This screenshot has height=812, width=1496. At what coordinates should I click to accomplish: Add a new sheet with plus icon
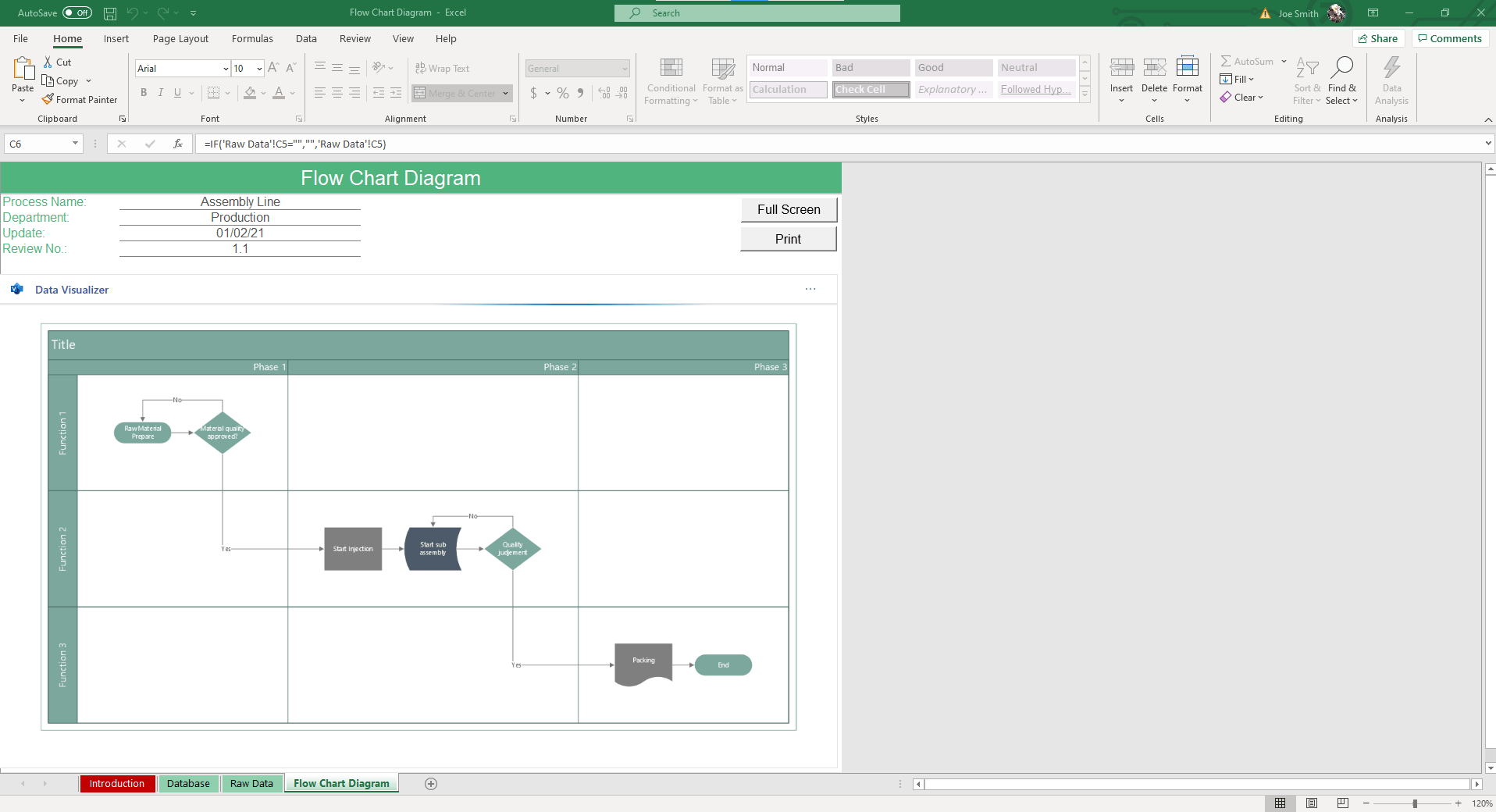tap(431, 784)
